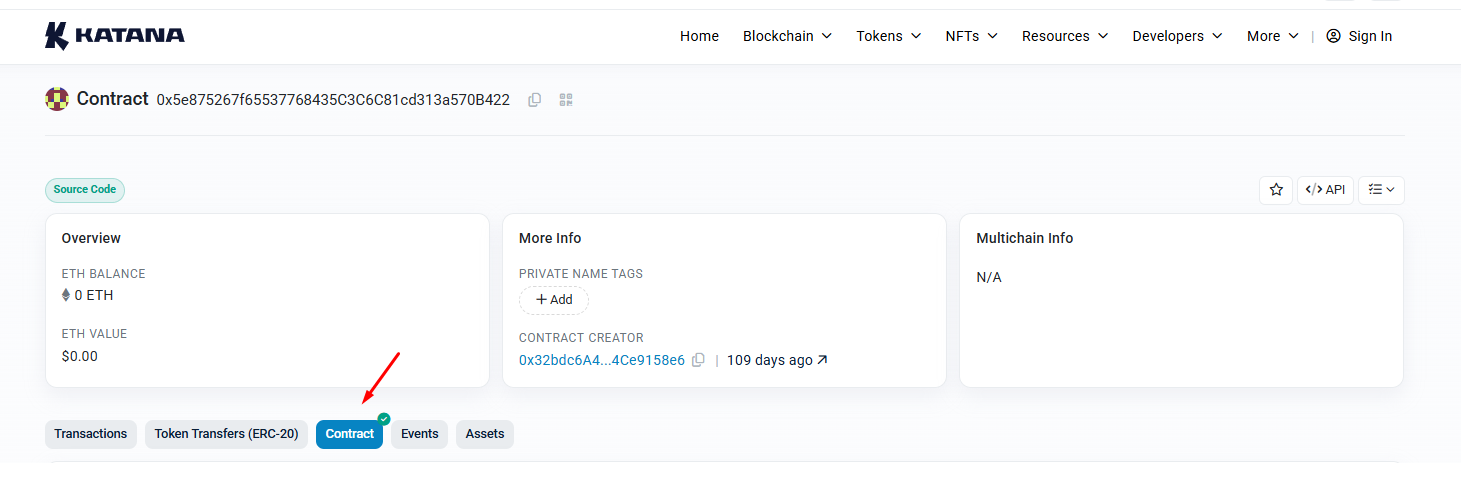Image resolution: width=1461 pixels, height=478 pixels.
Task: Add contract to watchlist star
Action: coord(1276,189)
